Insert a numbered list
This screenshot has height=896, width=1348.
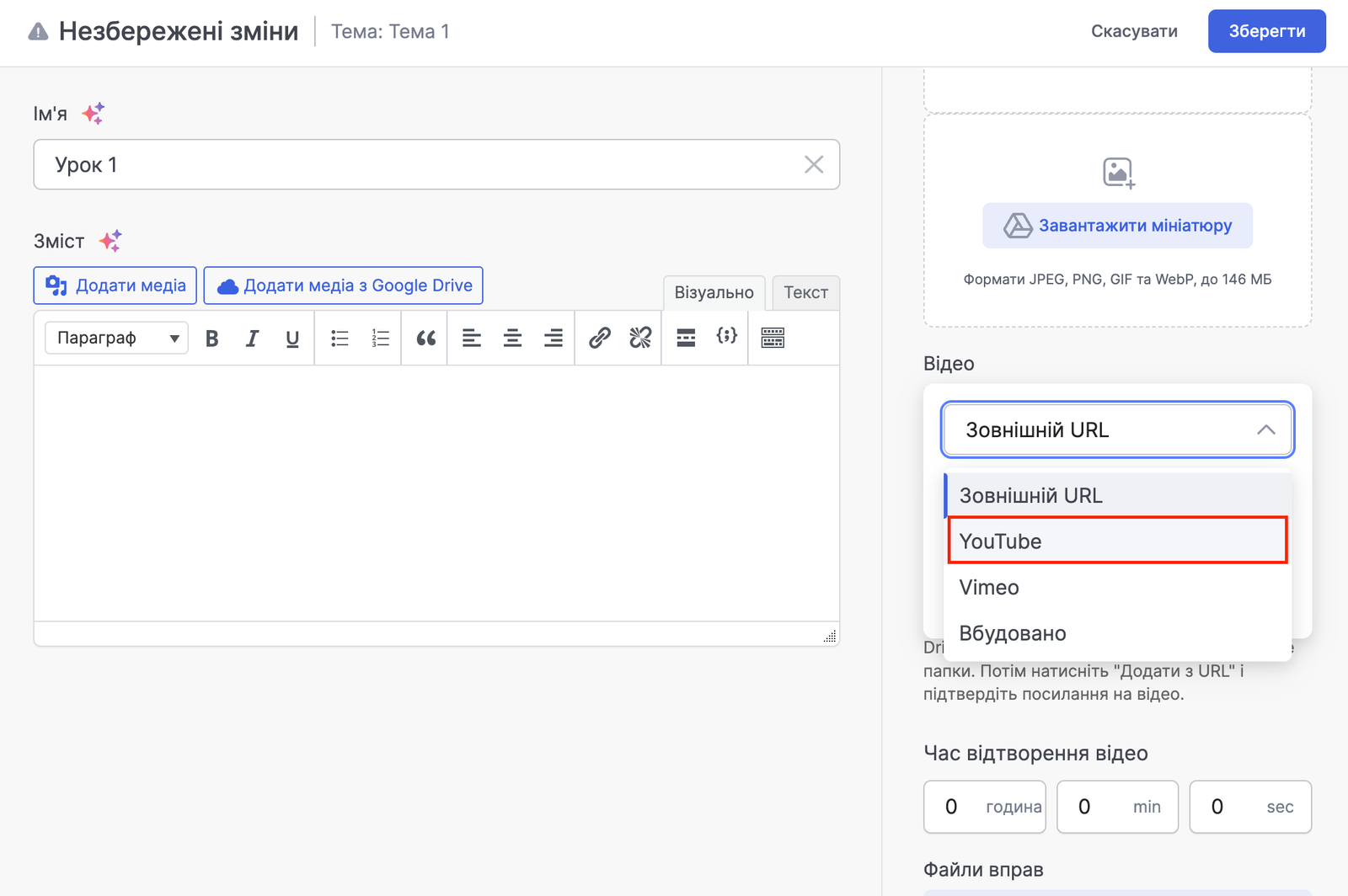pos(380,339)
